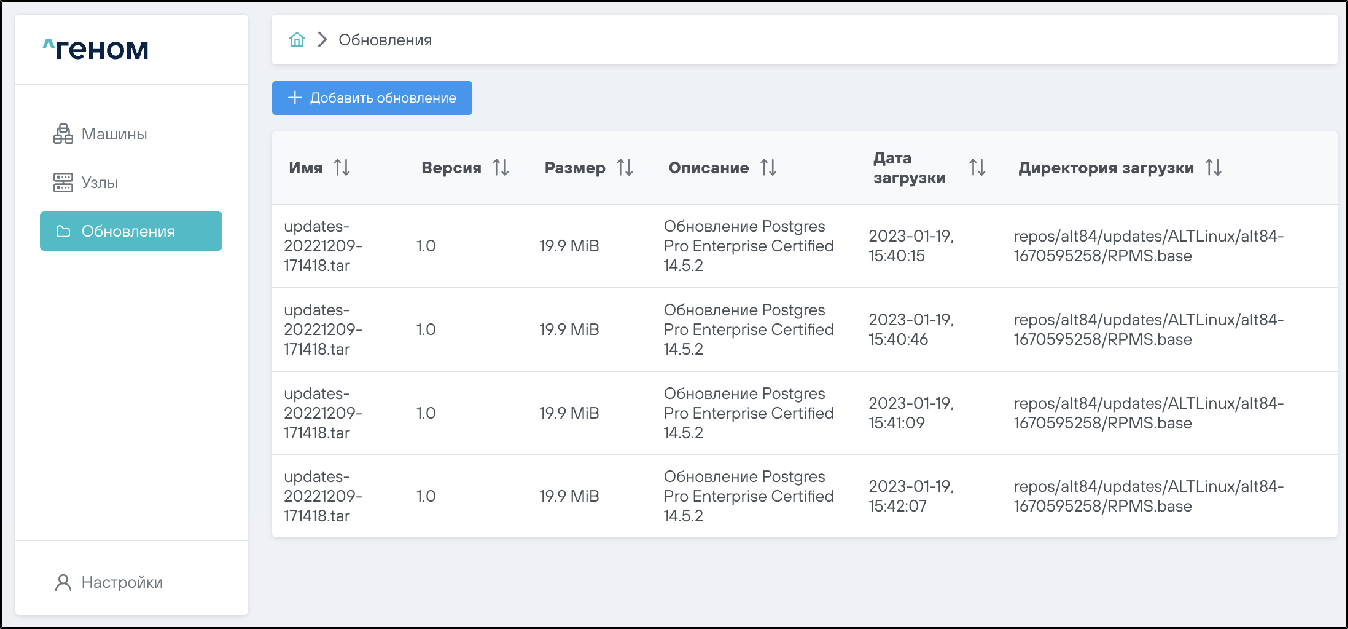Viewport: 1348px width, 629px height.
Task: Click the Геном logo
Action: pos(96,49)
